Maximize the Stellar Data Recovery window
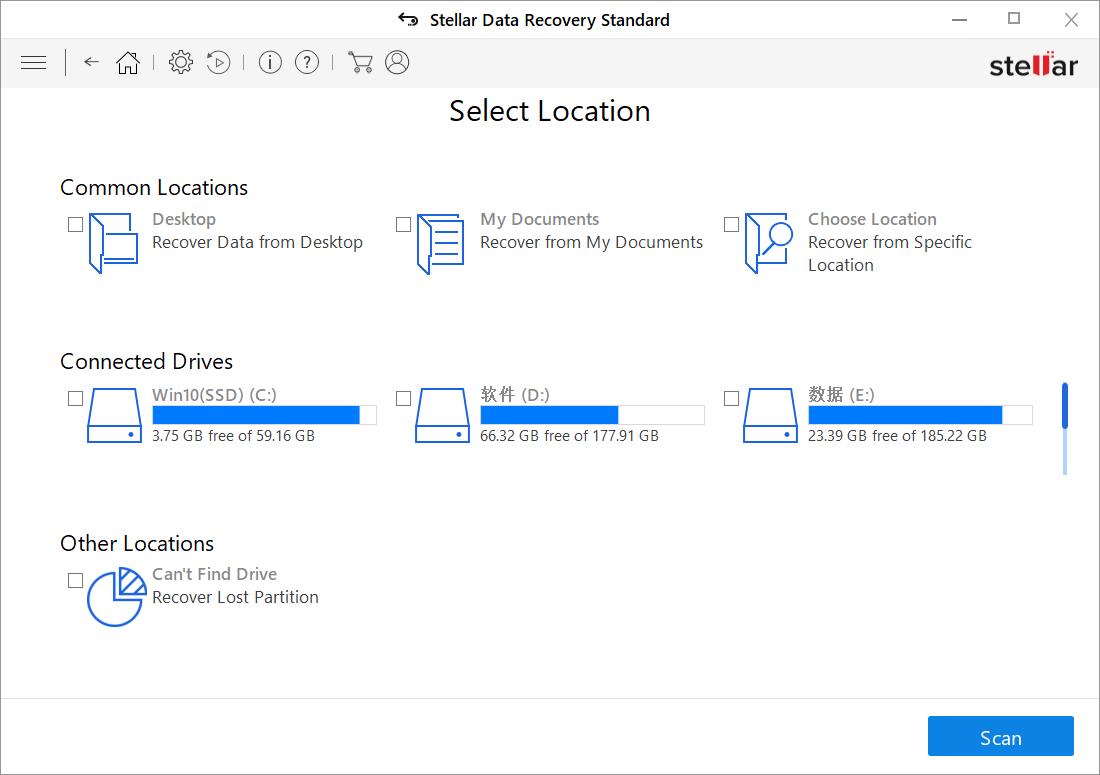The height and width of the screenshot is (775, 1100). [1014, 19]
